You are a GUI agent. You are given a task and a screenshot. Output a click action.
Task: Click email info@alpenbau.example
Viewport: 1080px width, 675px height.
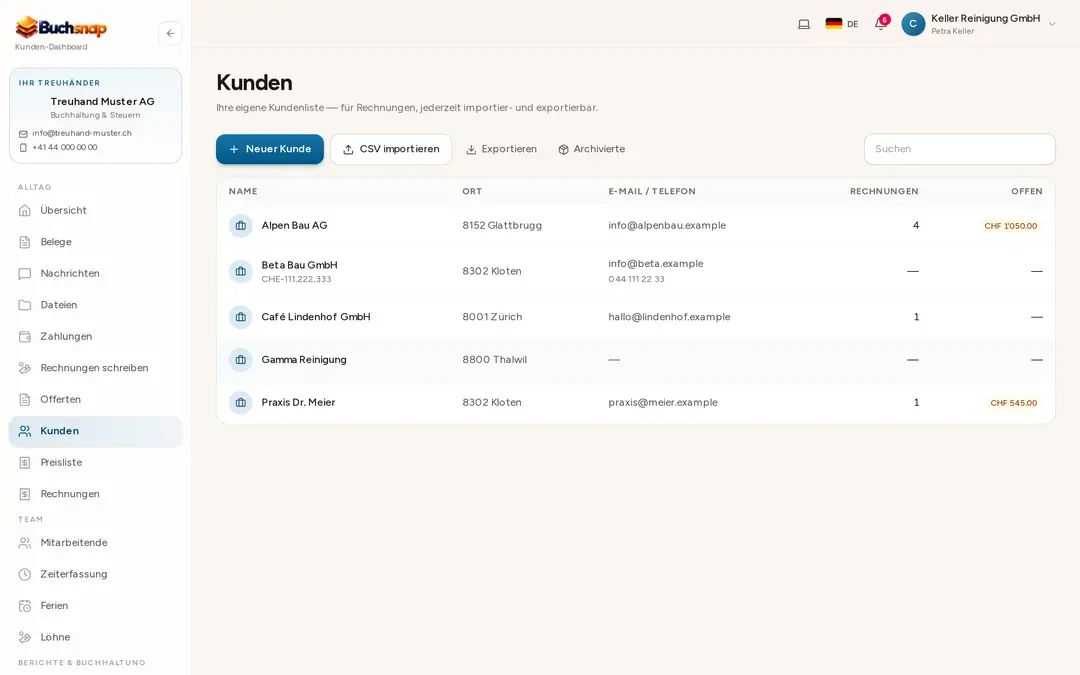(667, 225)
